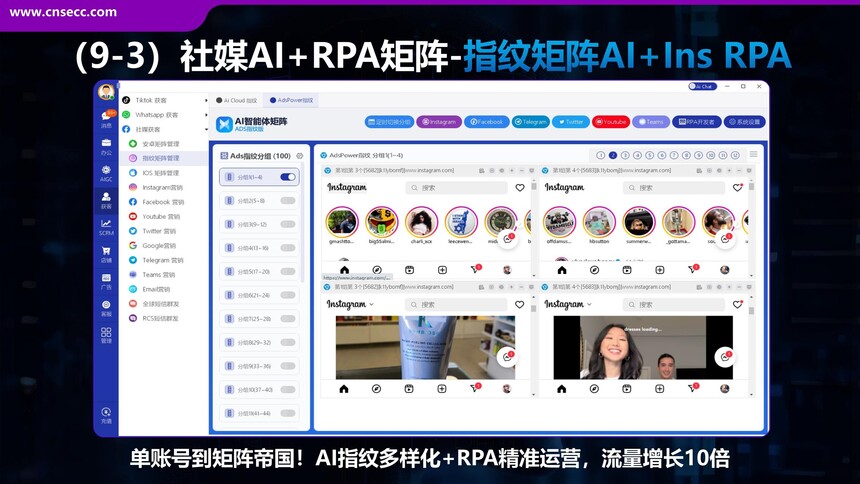
Task: Open the 店铺 shopping cart sidebar icon
Action: [106, 254]
